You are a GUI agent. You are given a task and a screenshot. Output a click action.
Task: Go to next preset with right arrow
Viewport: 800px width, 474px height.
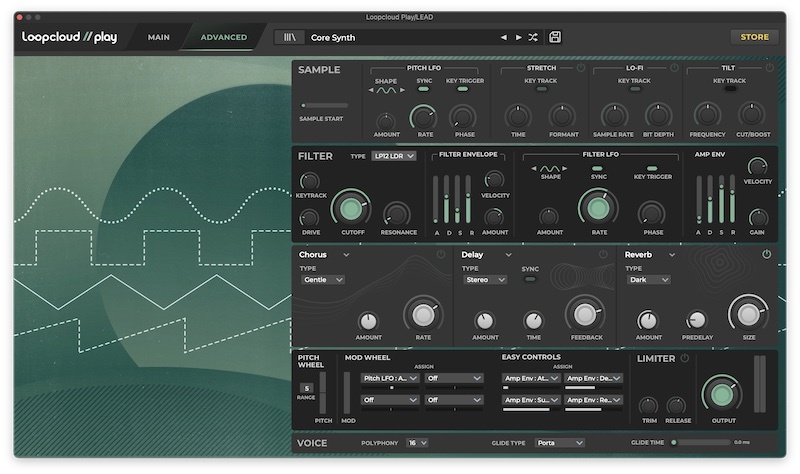(518, 37)
